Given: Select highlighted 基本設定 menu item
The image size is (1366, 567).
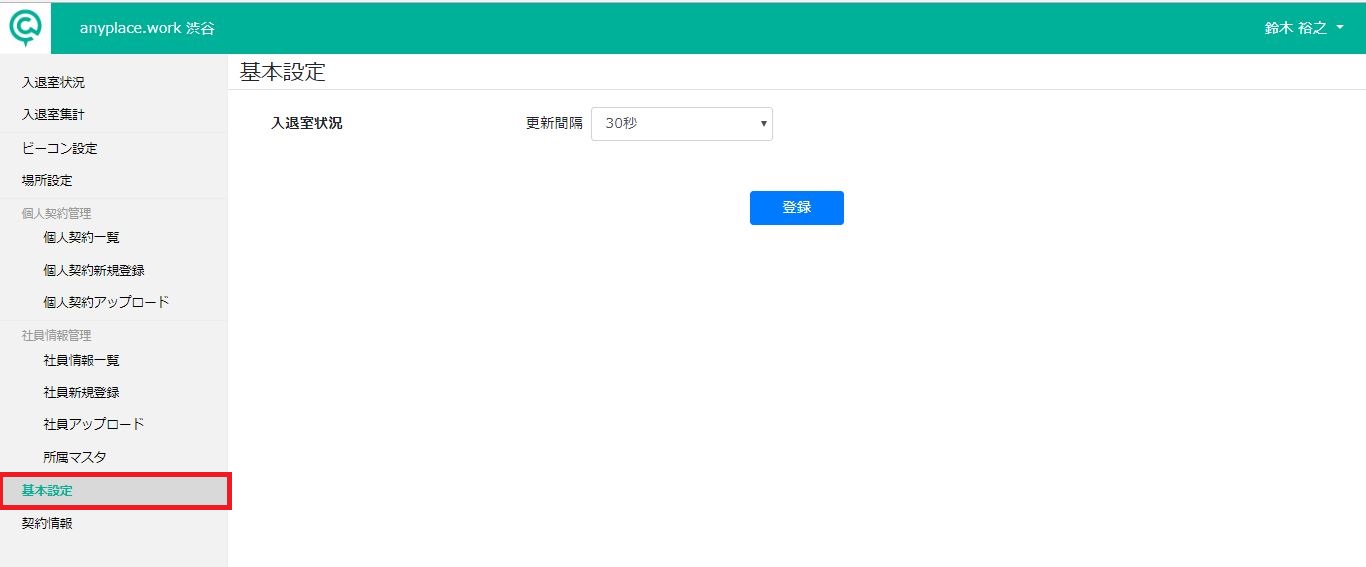Looking at the screenshot, I should coord(114,491).
